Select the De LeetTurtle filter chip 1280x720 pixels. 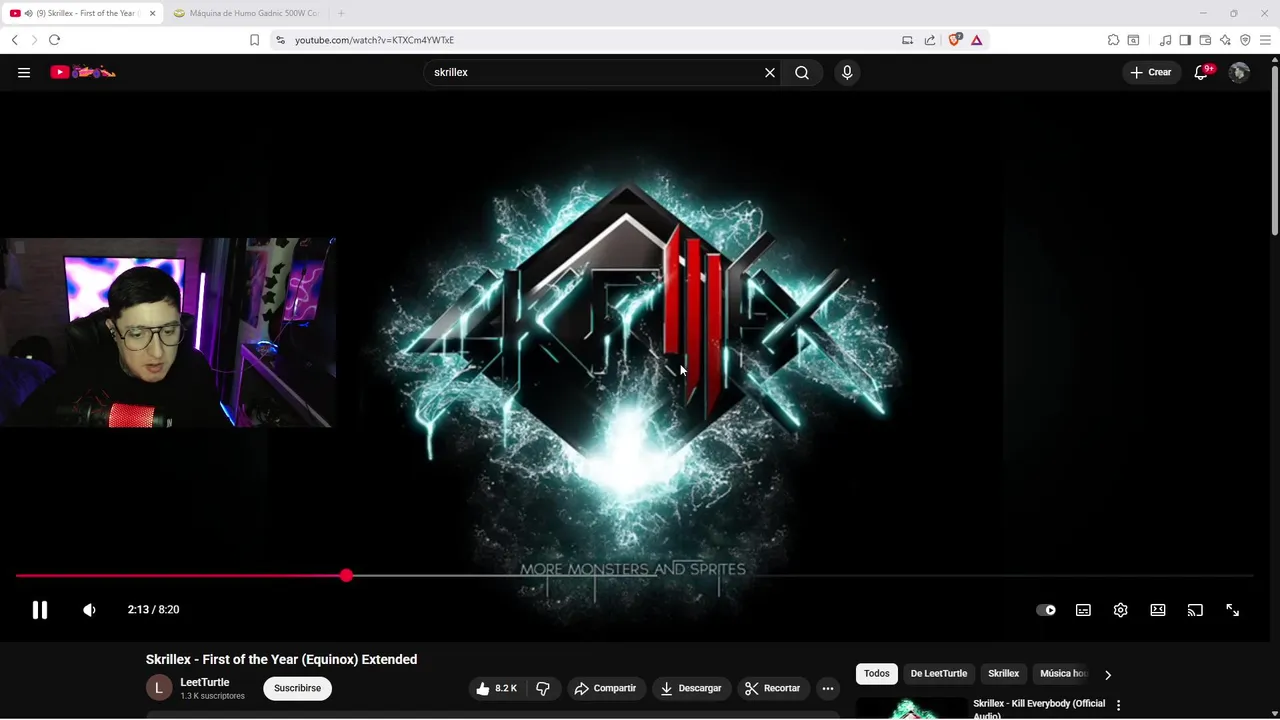point(939,674)
